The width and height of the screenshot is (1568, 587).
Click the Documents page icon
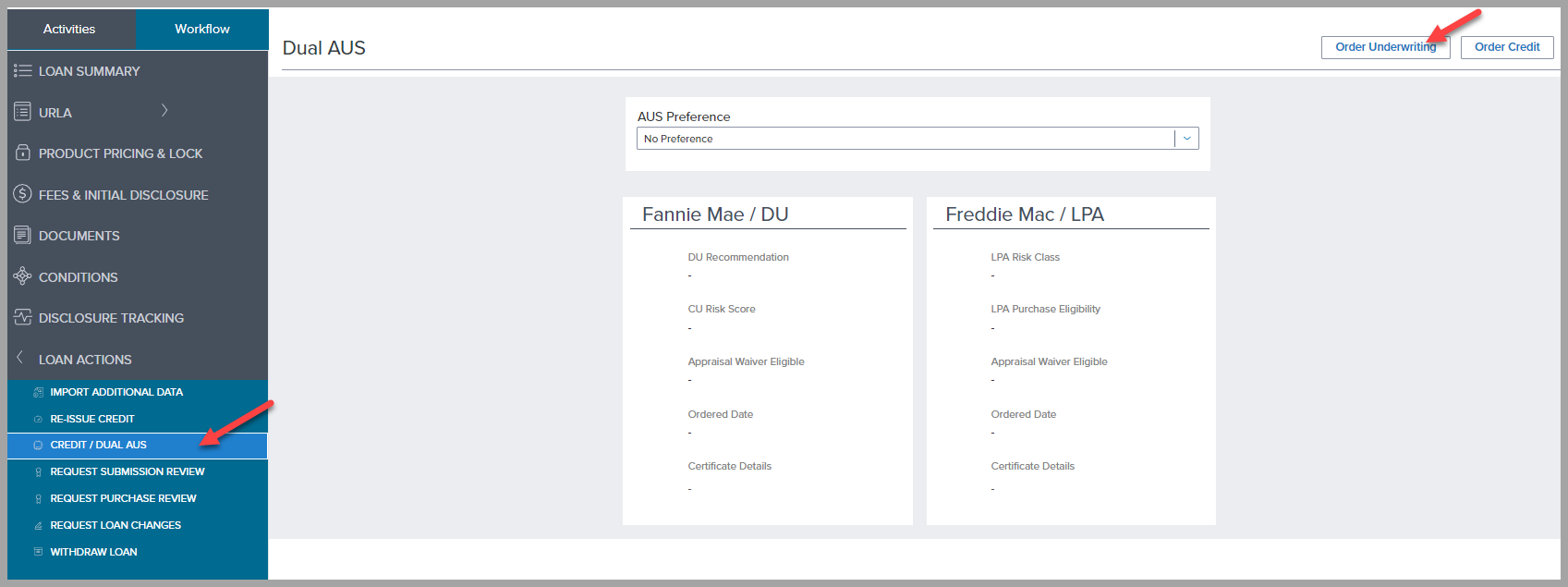(22, 235)
